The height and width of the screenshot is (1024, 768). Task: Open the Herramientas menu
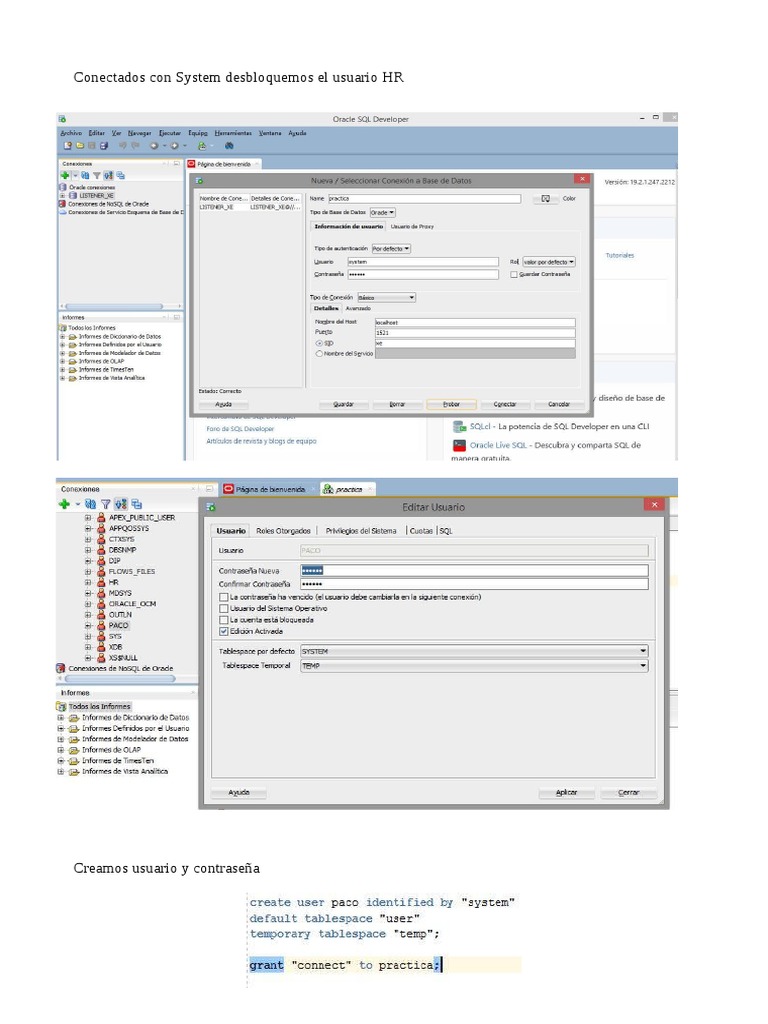[x=232, y=133]
